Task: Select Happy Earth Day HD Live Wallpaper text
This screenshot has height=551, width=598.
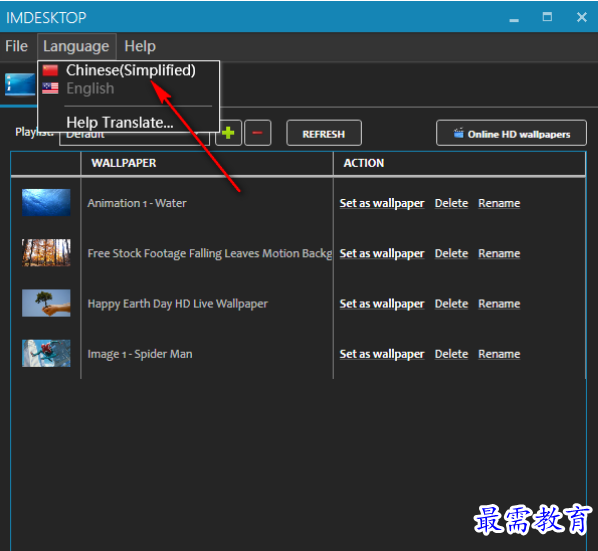Action: coord(177,304)
